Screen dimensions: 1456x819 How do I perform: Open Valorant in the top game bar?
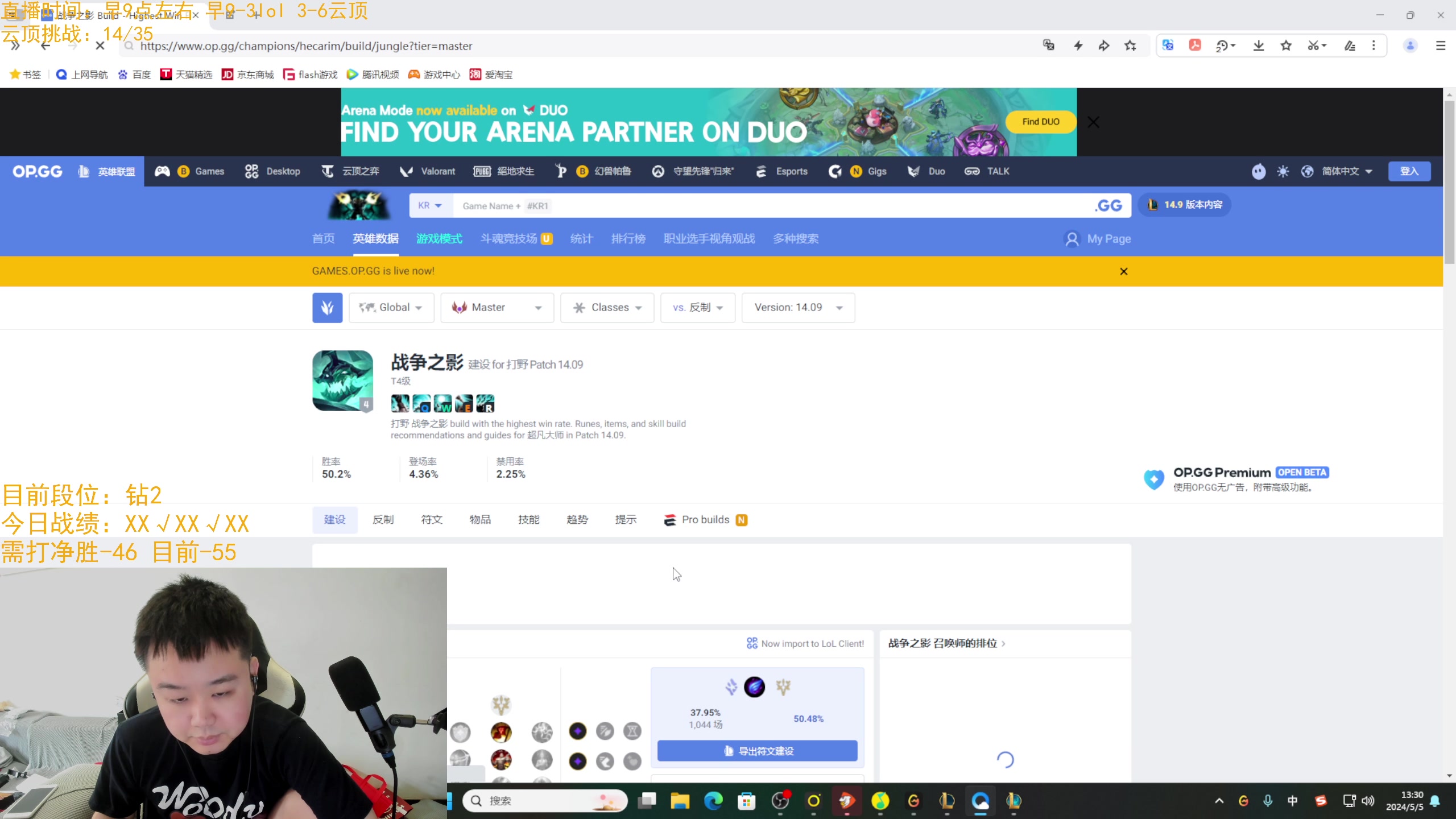428,171
